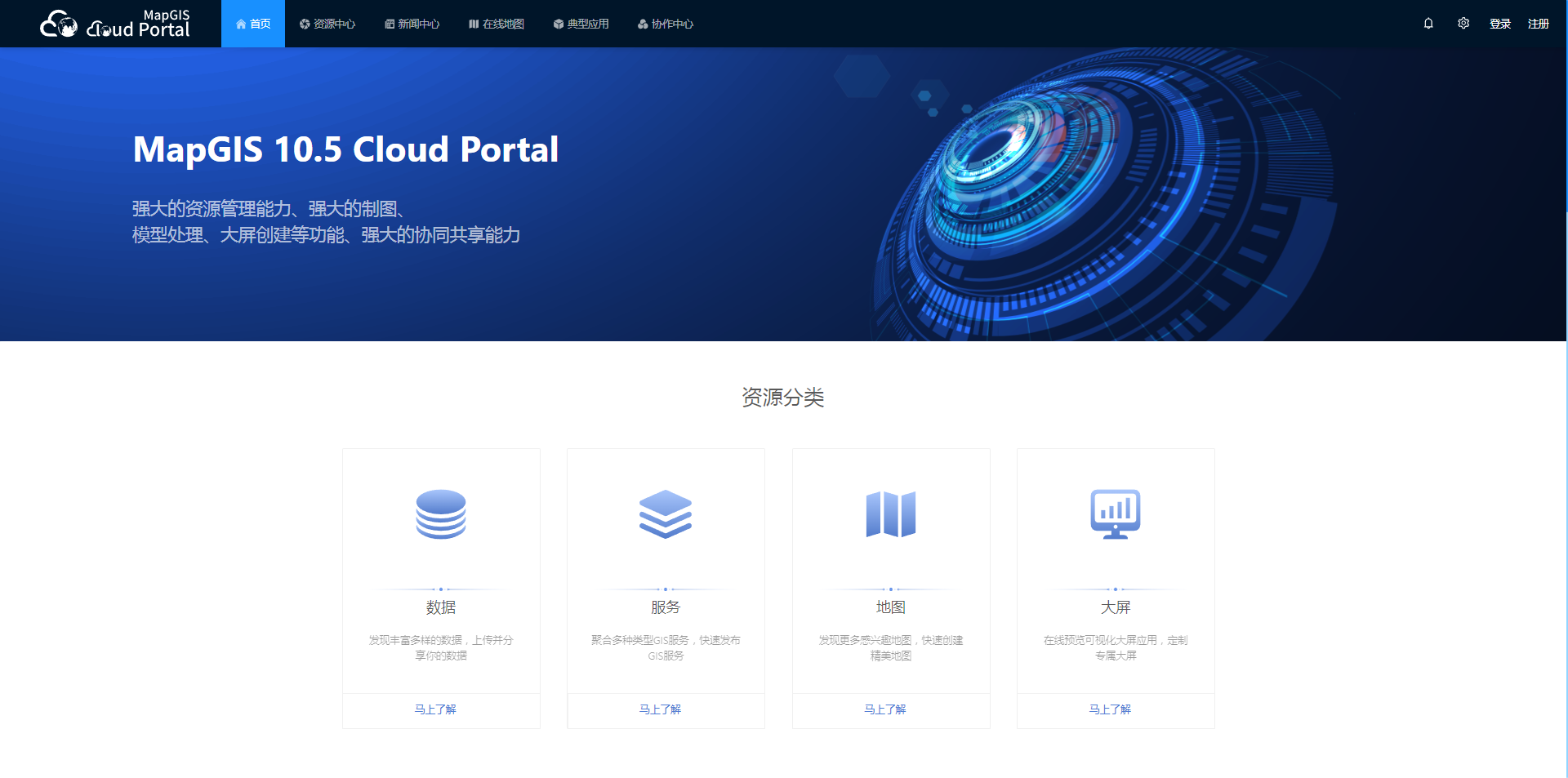1568x778 pixels.
Task: Click the 服务 card title
Action: pos(666,607)
